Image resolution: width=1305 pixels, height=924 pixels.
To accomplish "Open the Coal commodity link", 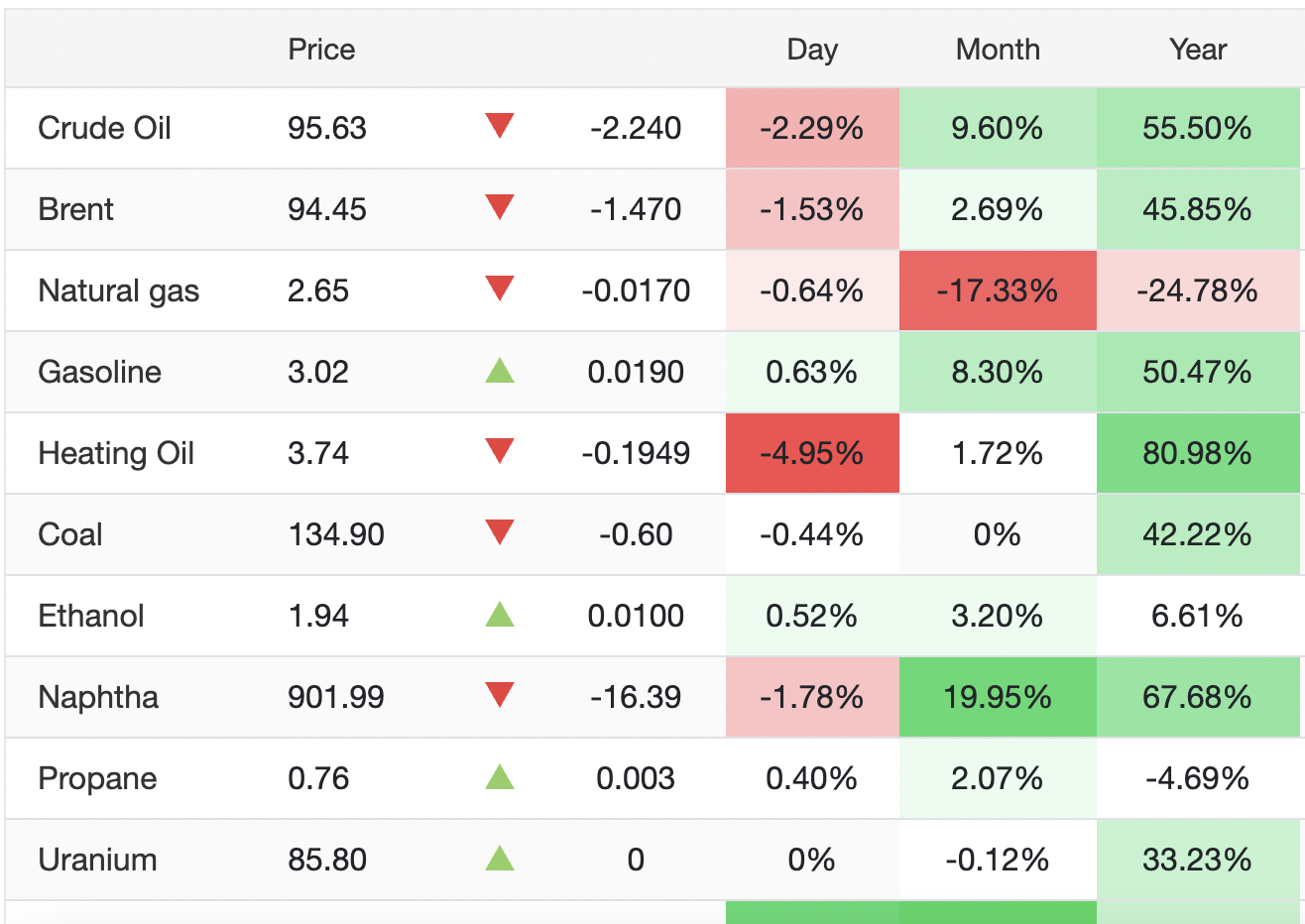I will pos(70,534).
